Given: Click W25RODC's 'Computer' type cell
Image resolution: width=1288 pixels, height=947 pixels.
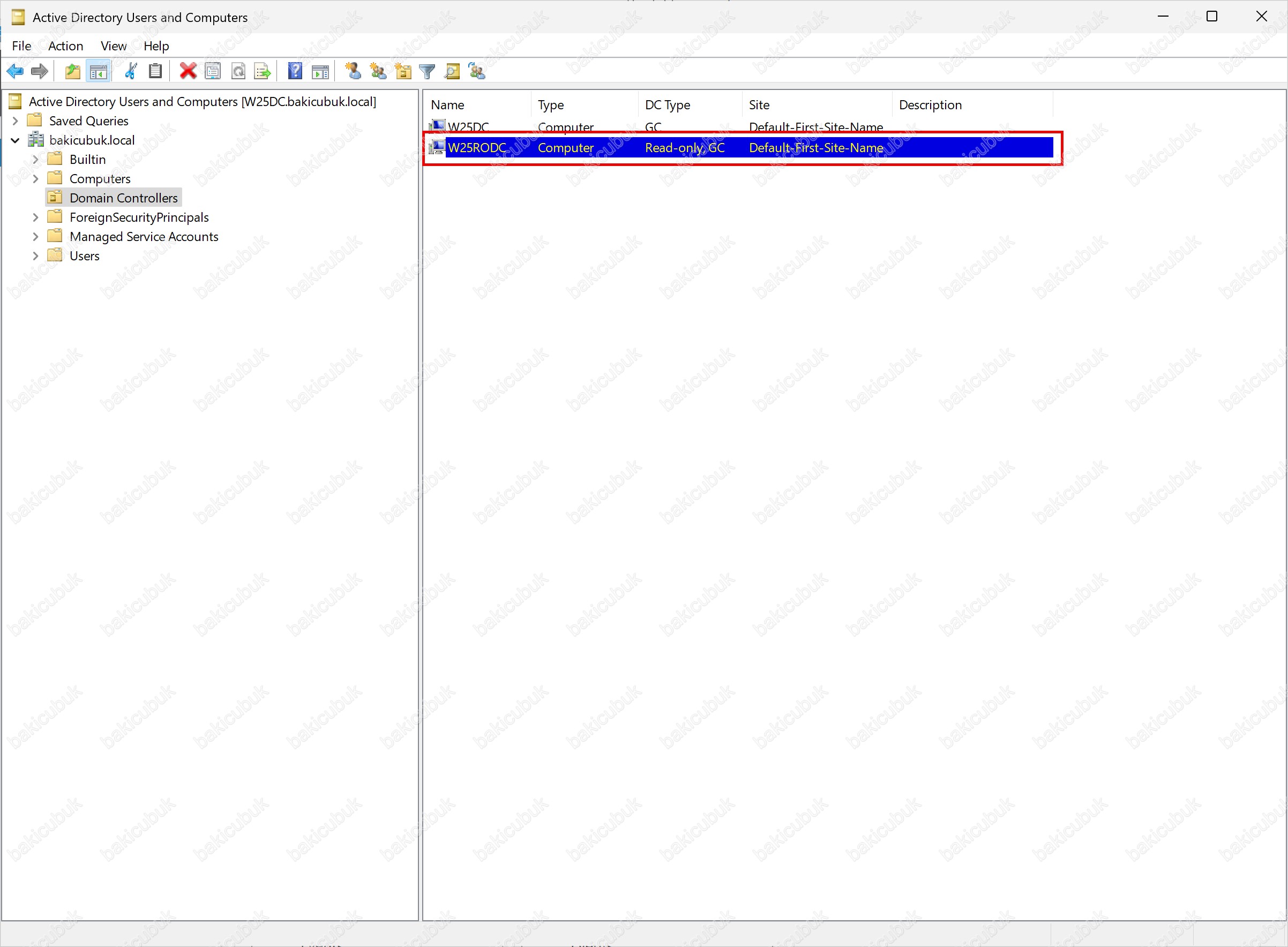Looking at the screenshot, I should pyautogui.click(x=565, y=147).
